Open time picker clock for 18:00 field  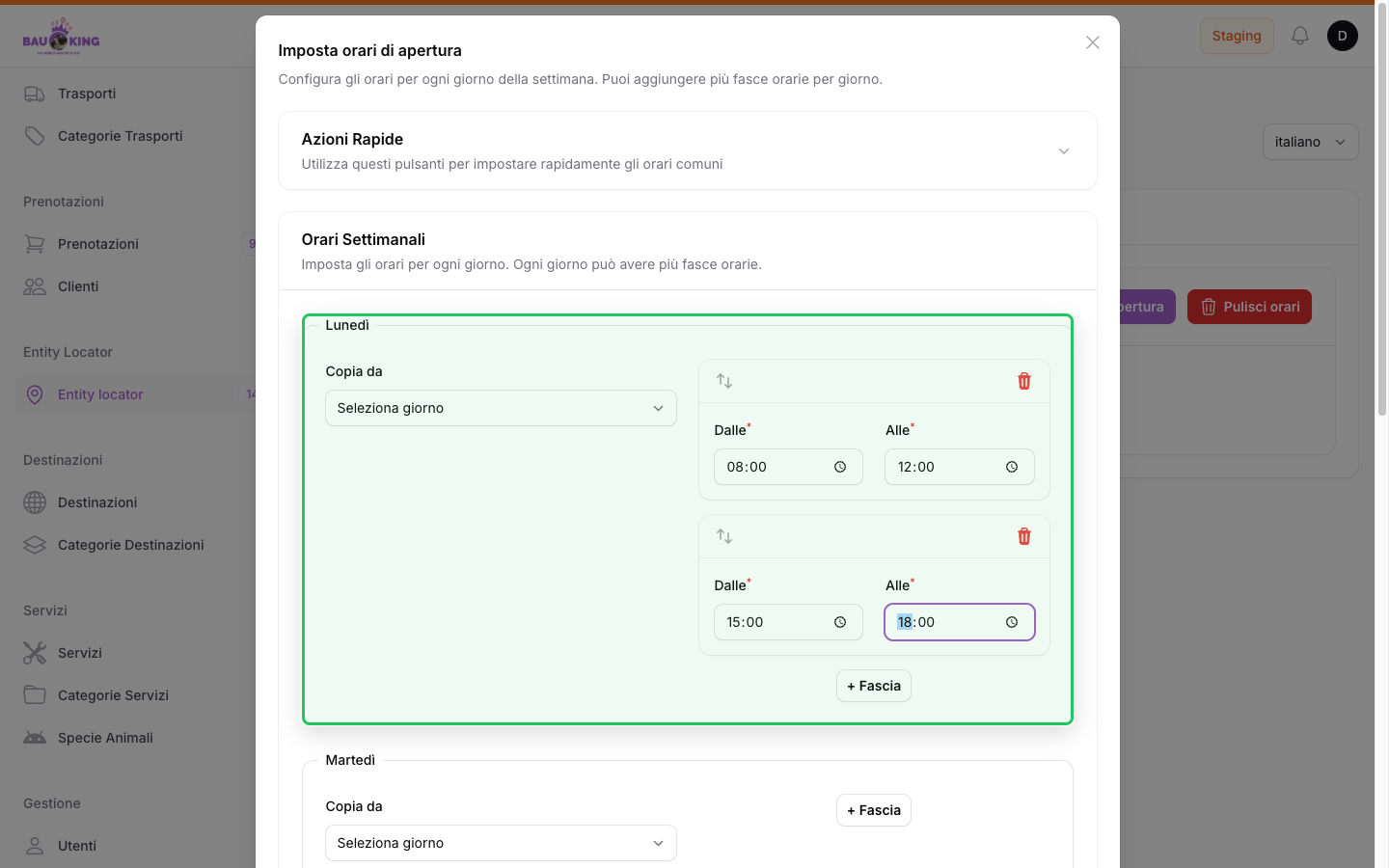tap(1012, 622)
